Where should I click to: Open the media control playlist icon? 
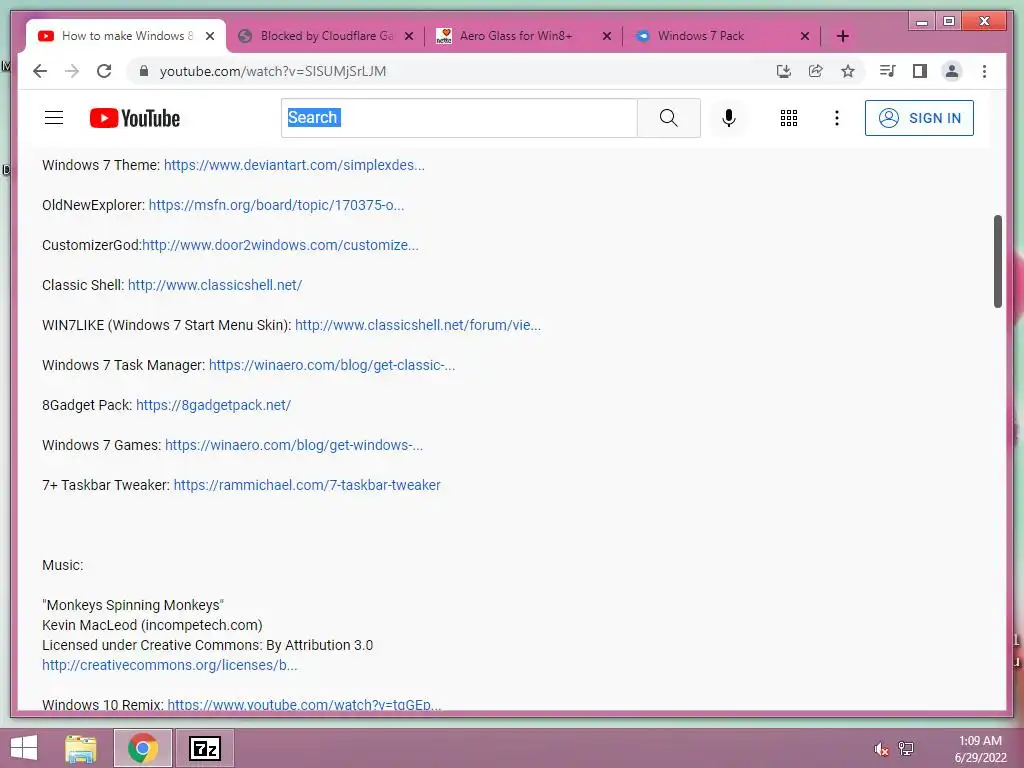[888, 71]
